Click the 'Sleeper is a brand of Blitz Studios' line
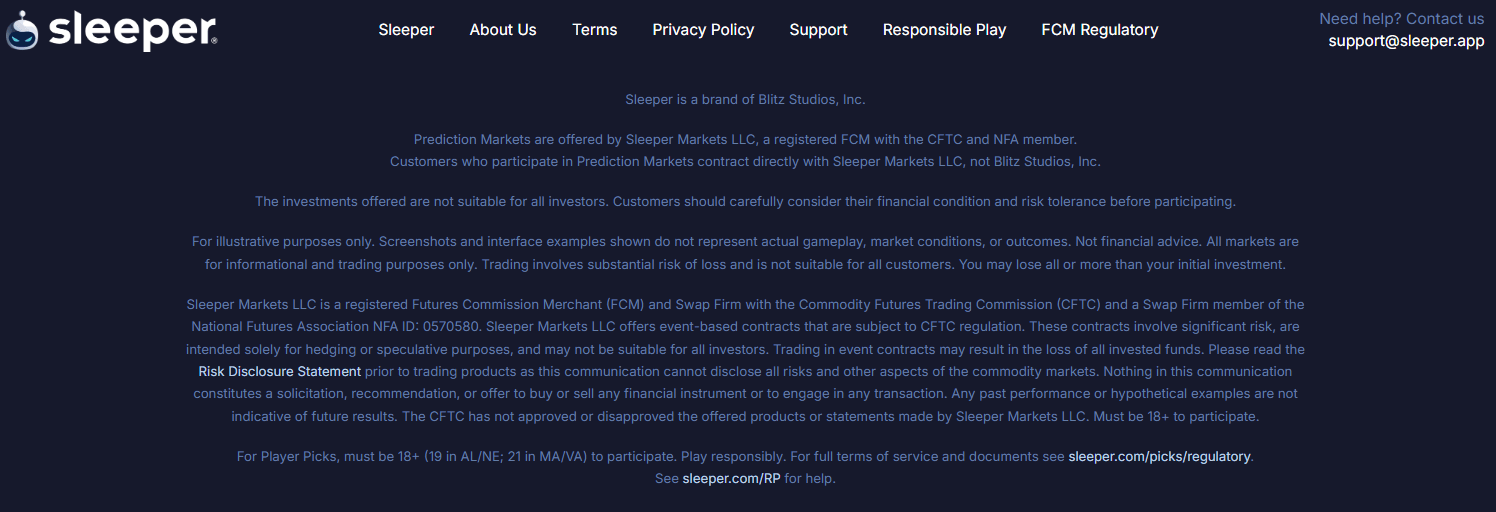1496x512 pixels. [x=745, y=100]
